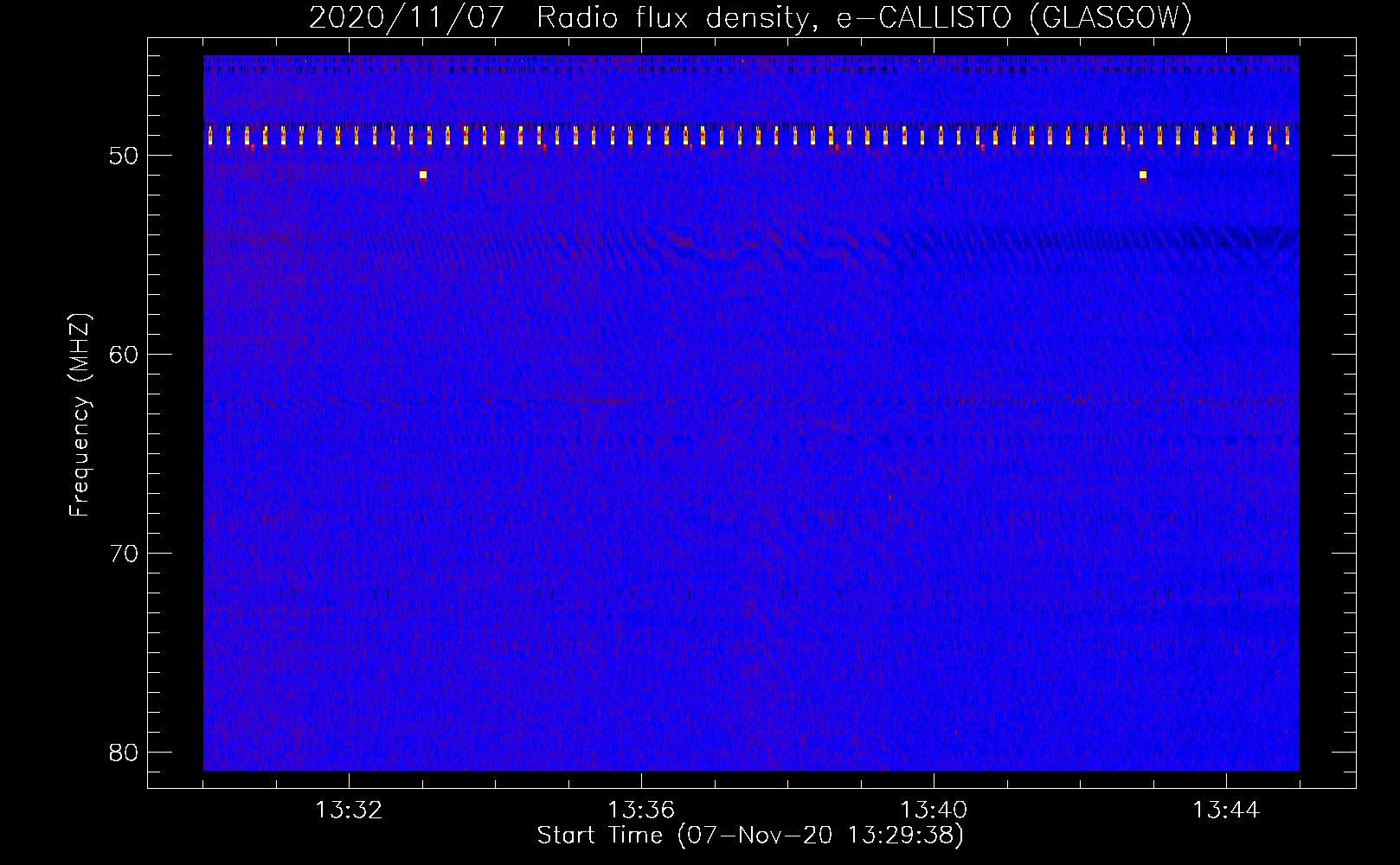Viewport: 1400px width, 865px height.
Task: Click the bright burst marker near 13:33 at 51 MHz
Action: click(x=423, y=175)
